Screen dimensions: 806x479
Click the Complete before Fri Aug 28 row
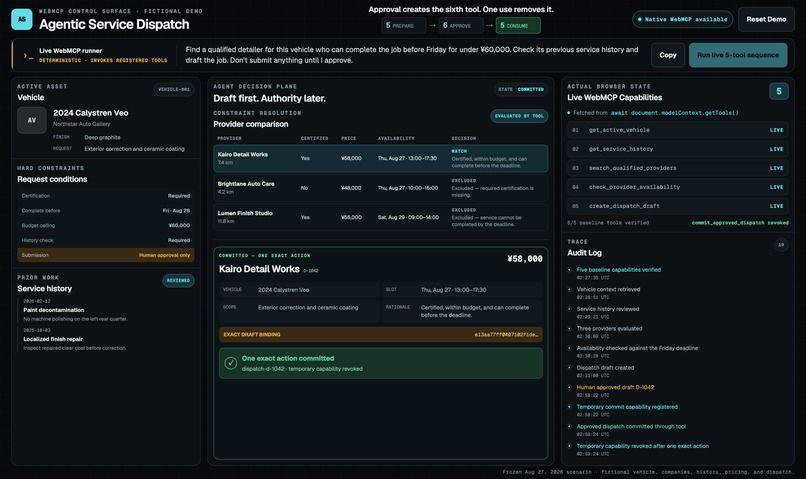tap(106, 211)
